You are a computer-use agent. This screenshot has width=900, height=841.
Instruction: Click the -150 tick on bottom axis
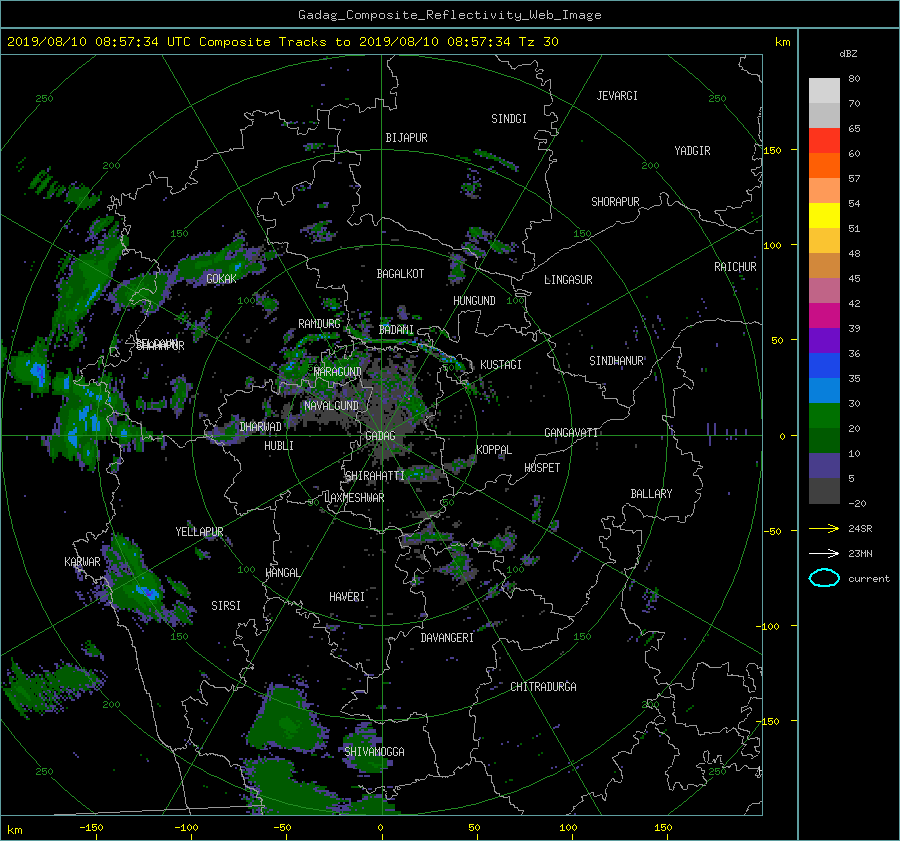coord(91,827)
